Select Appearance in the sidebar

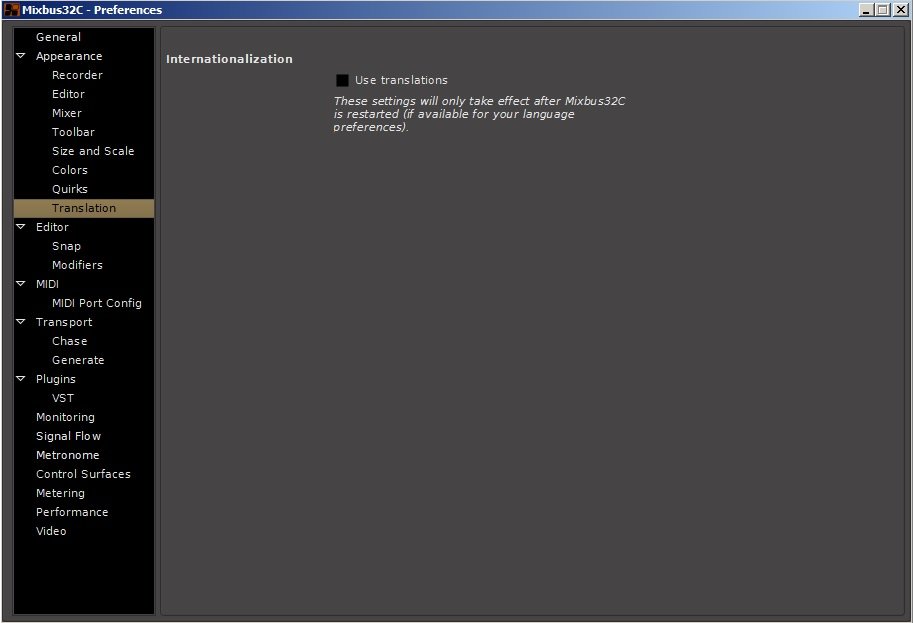69,56
